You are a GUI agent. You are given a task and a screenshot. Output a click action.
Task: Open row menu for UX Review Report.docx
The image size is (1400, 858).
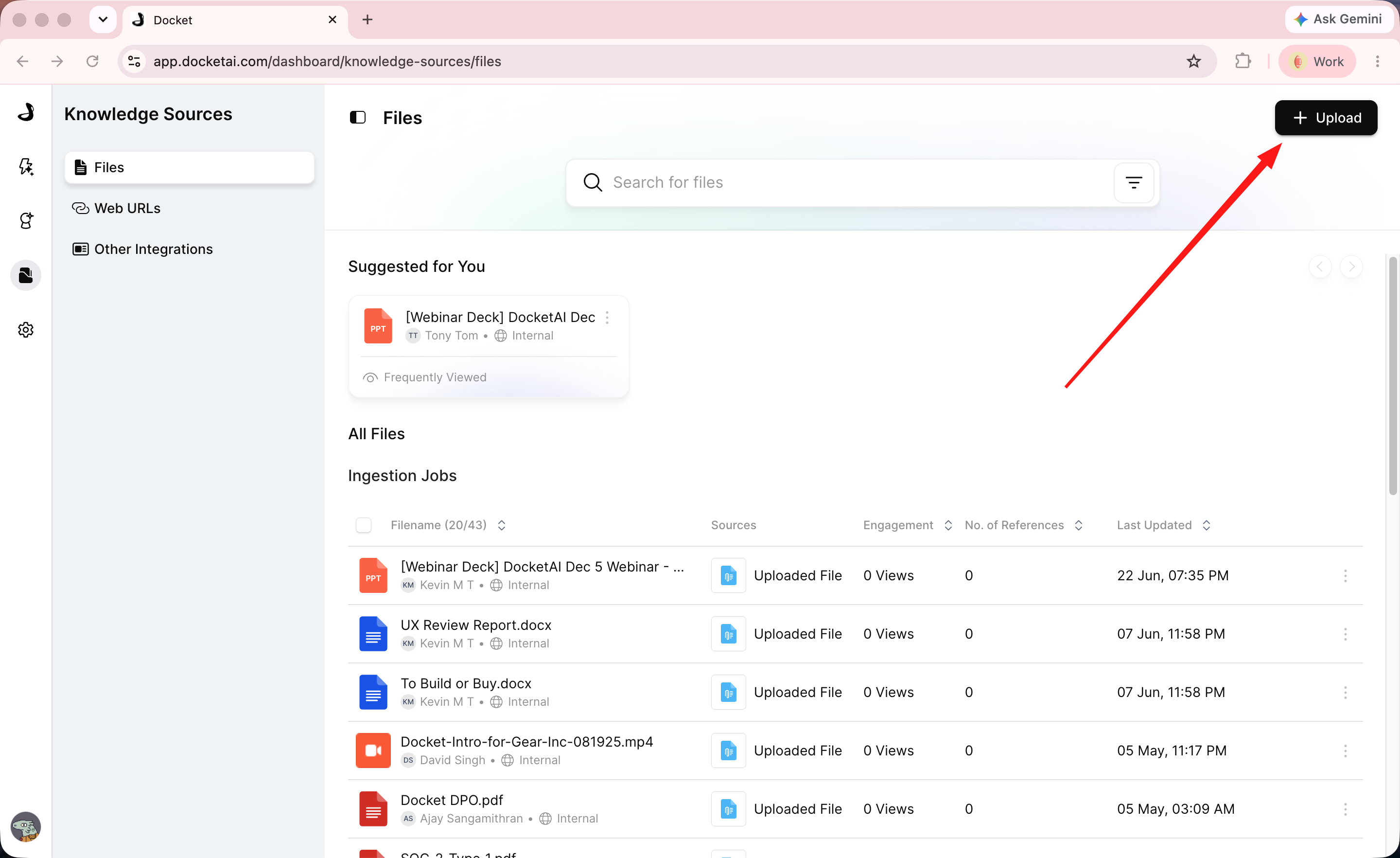point(1345,634)
